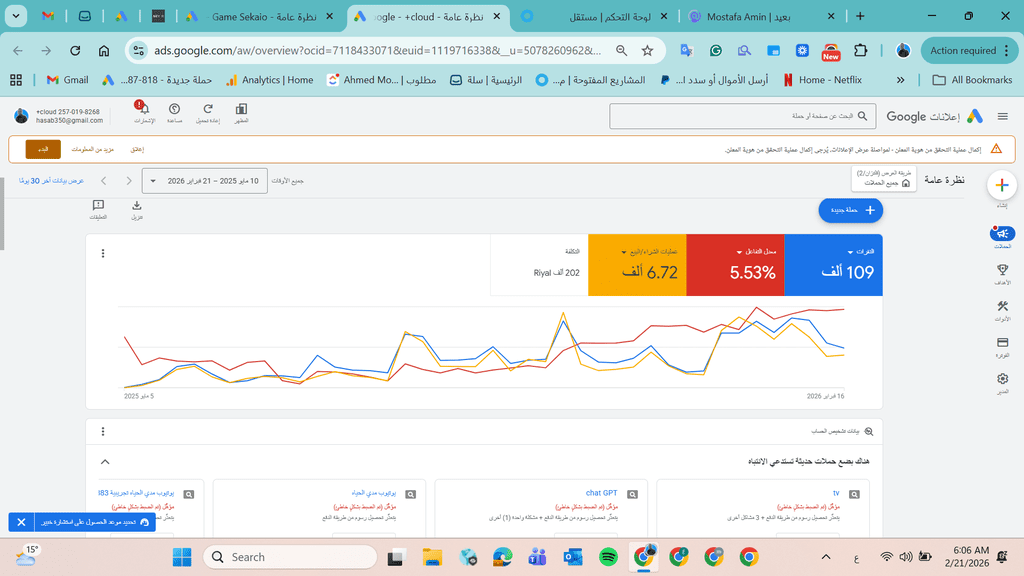Open the hamburger main menu

[x=1002, y=116]
